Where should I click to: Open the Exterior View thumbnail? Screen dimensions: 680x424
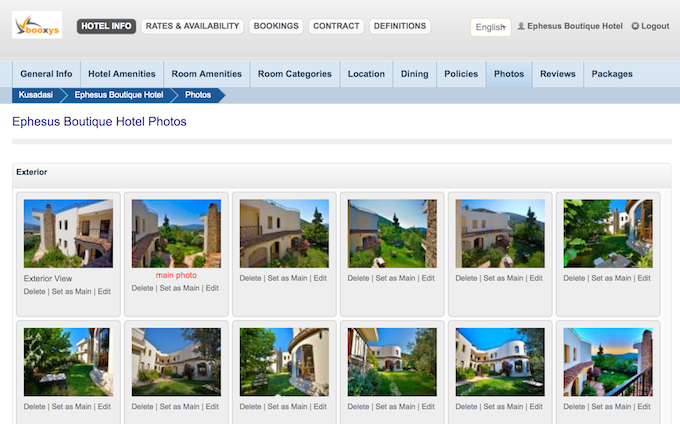(68, 233)
